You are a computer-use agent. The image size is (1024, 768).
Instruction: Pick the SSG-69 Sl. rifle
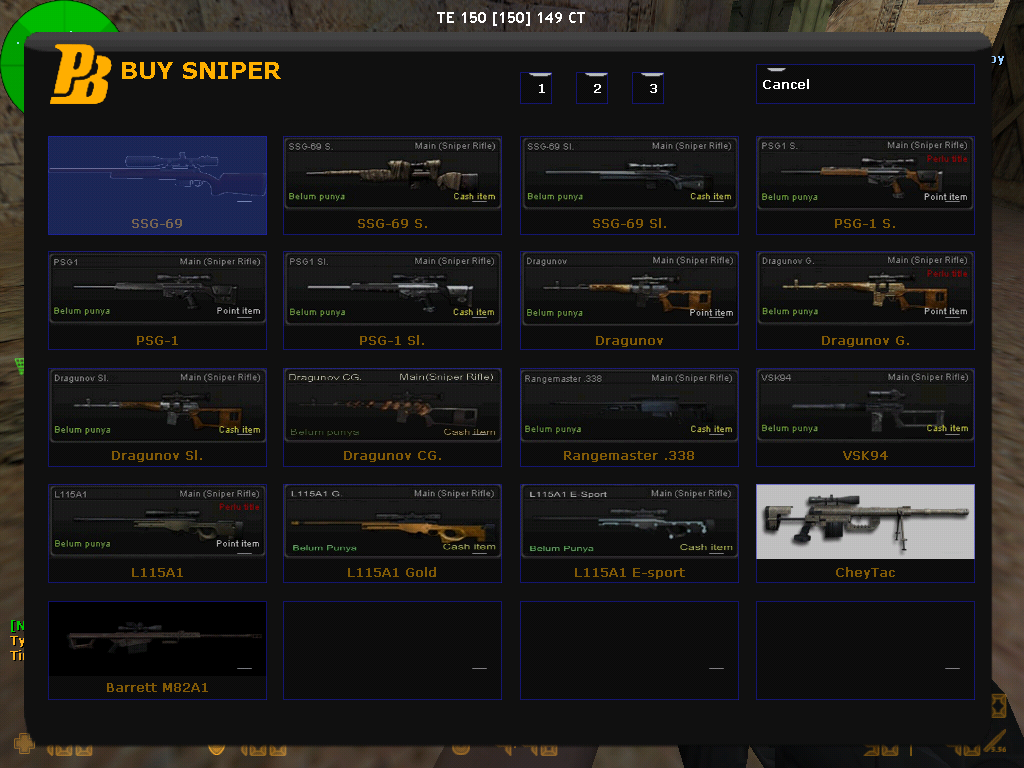click(629, 185)
